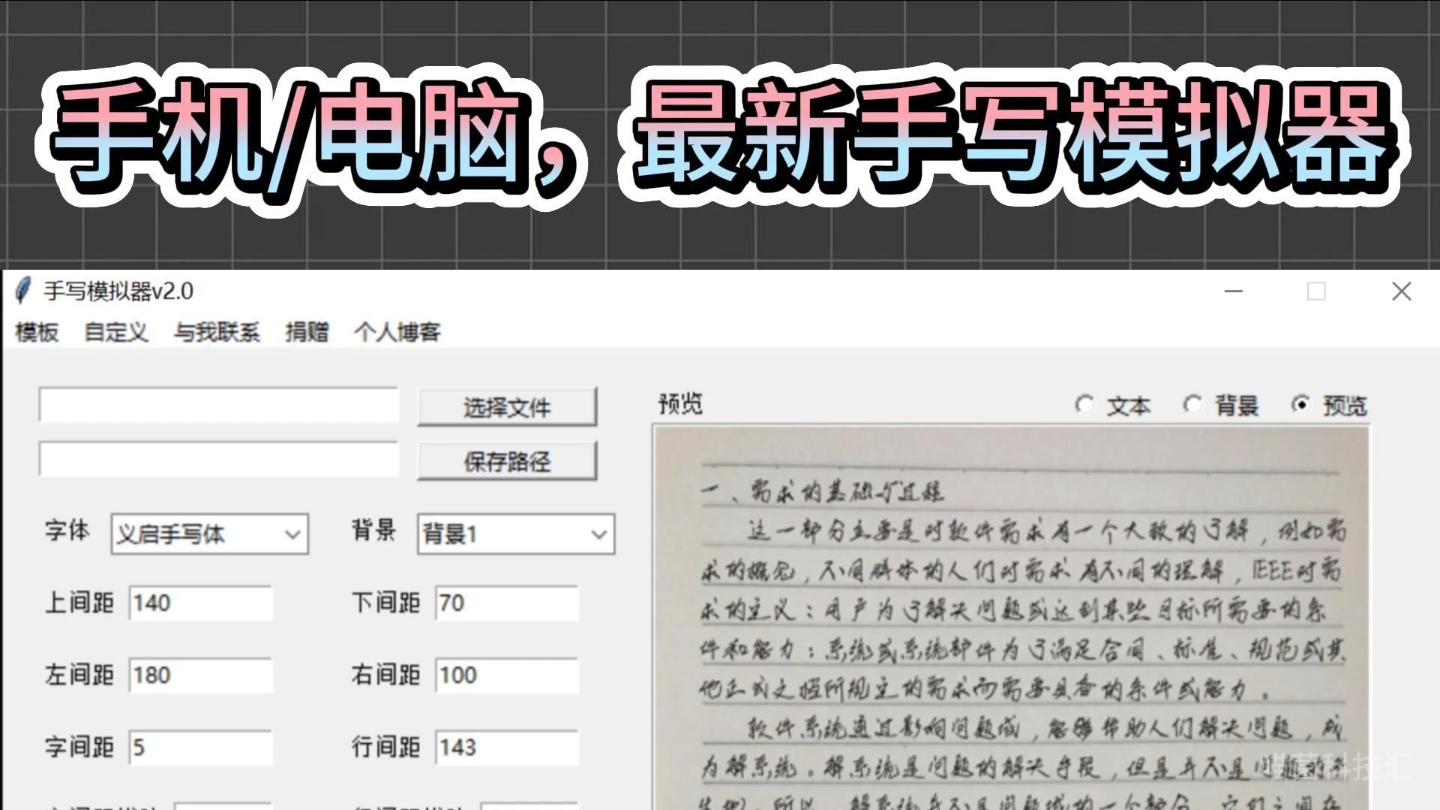Open the 与我联系 menu
Screen dimensions: 1440x810
click(217, 332)
